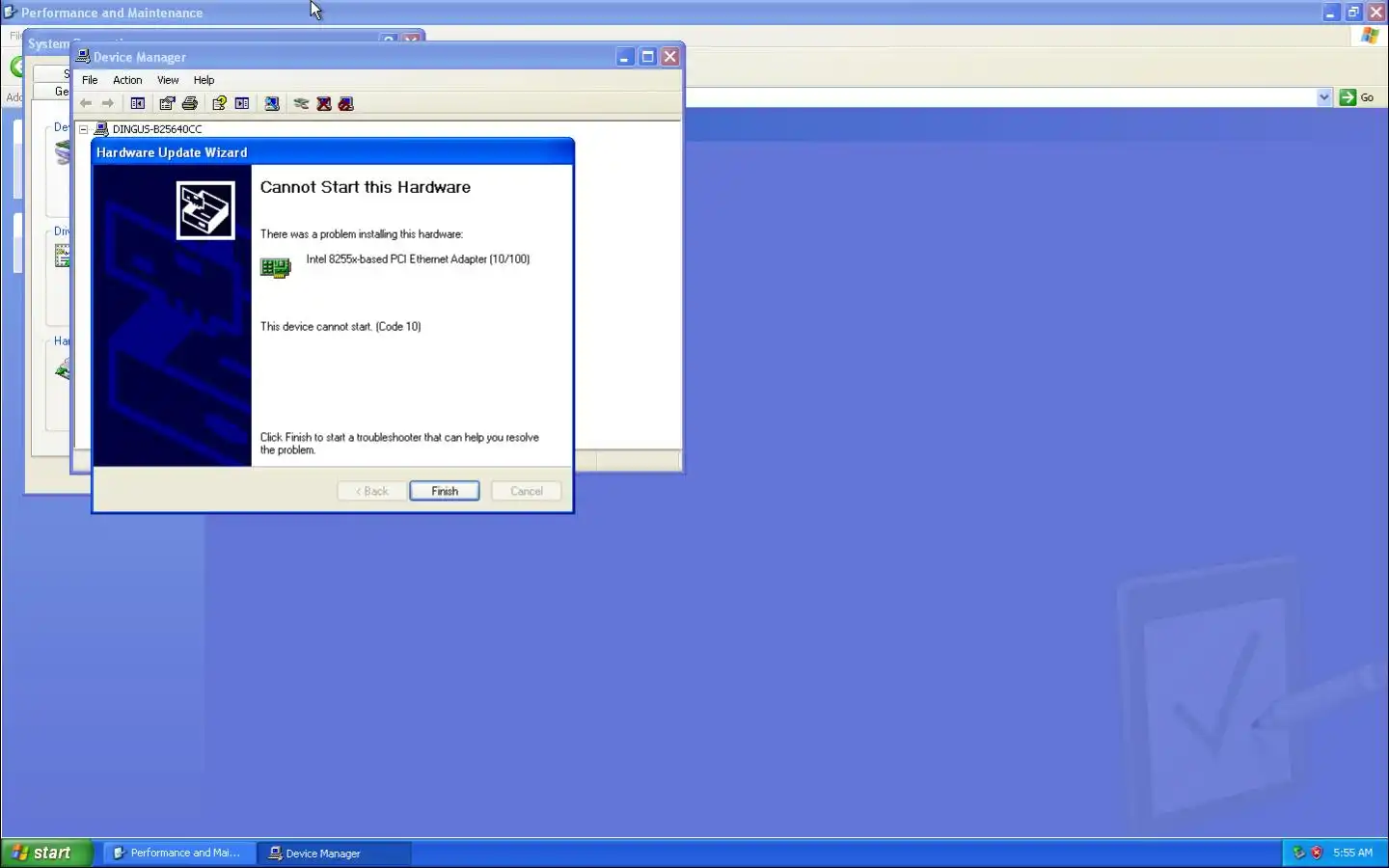Click the Hardware Update Wizard title bar
1389x868 pixels.
[x=333, y=152]
